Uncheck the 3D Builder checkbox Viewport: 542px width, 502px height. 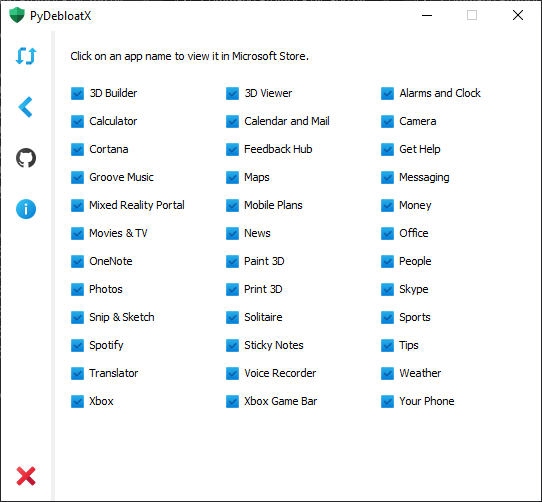pos(77,93)
